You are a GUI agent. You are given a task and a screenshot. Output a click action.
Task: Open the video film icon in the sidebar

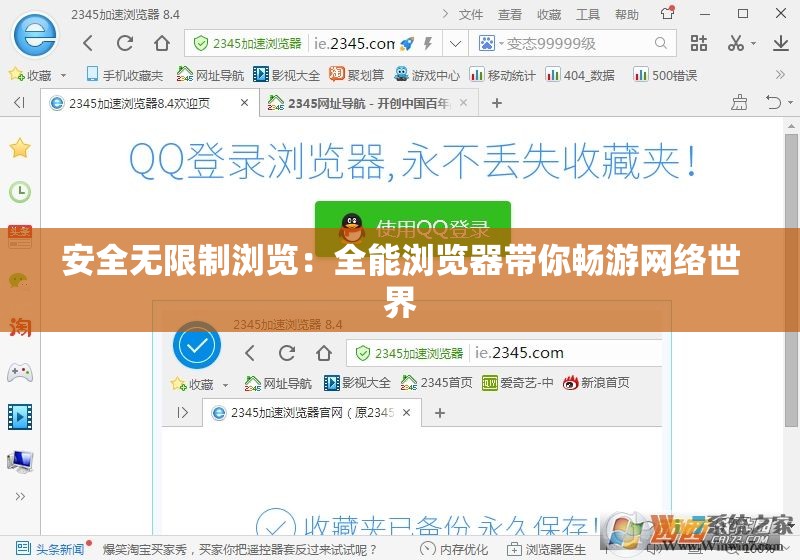click(x=20, y=417)
